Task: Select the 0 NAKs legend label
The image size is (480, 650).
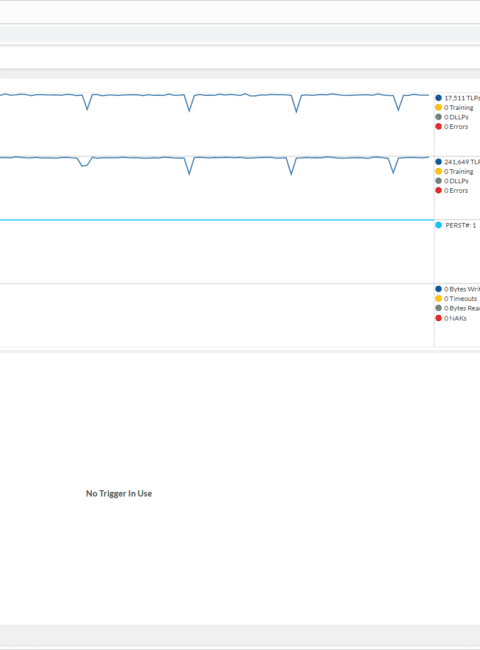Action: 456,318
